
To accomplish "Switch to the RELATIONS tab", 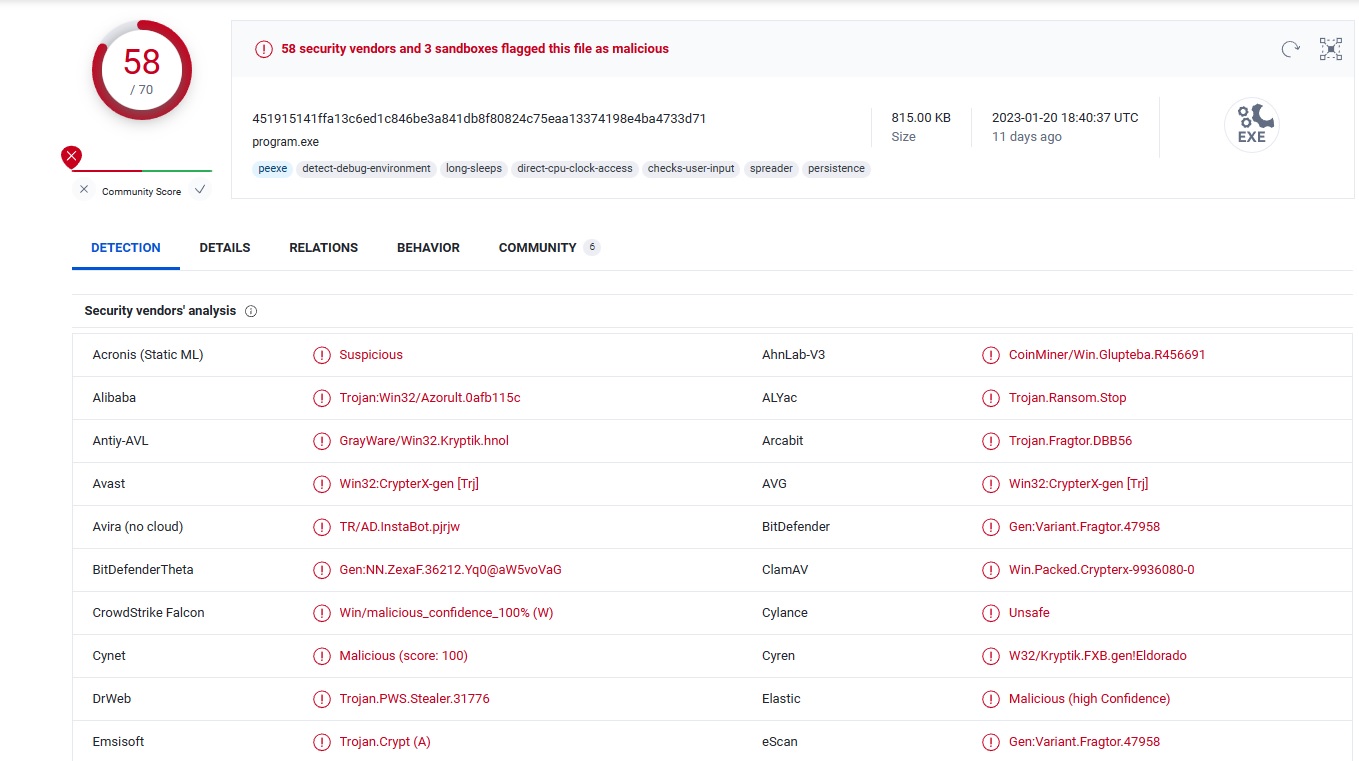I will 323,248.
